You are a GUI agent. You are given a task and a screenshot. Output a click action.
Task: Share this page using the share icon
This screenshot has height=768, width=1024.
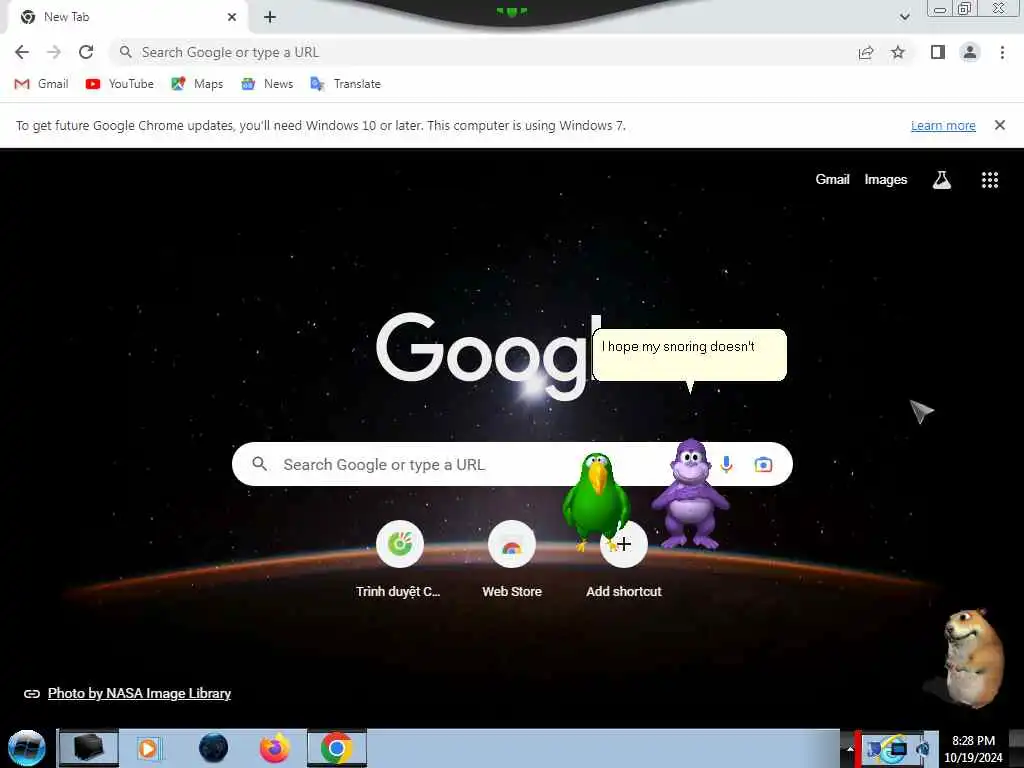[866, 52]
